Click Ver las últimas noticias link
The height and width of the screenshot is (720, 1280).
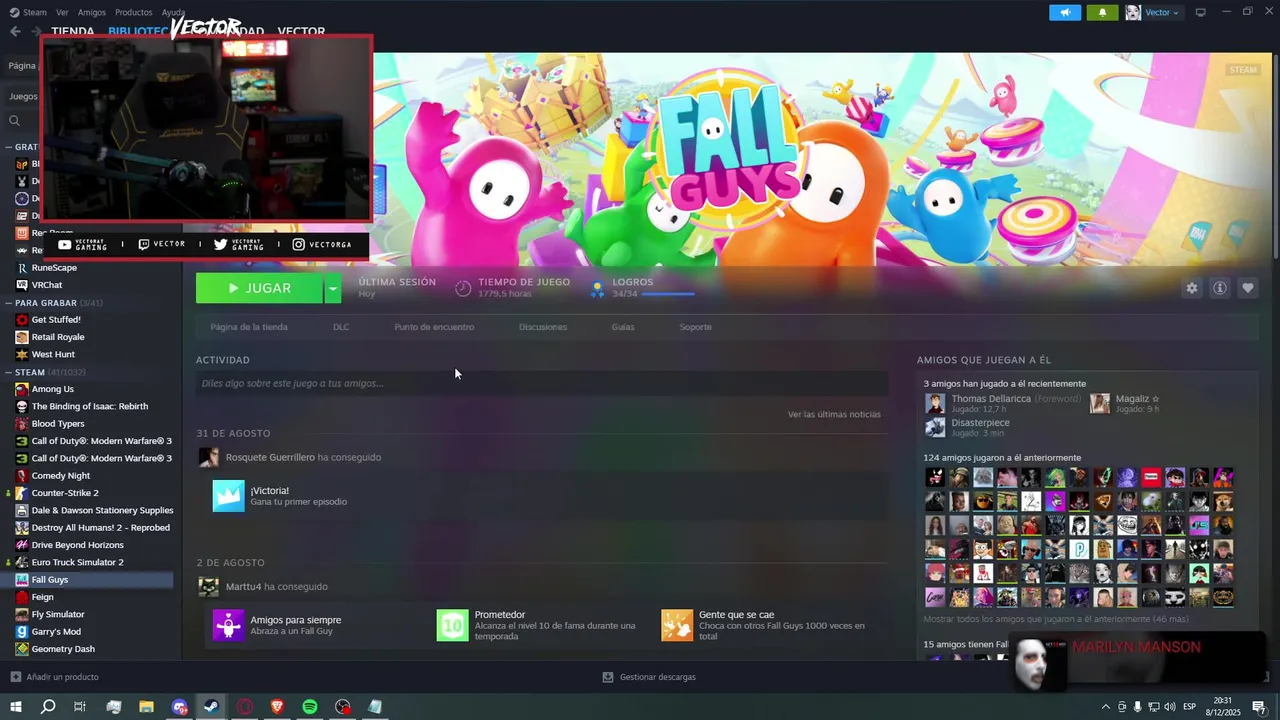click(x=834, y=414)
